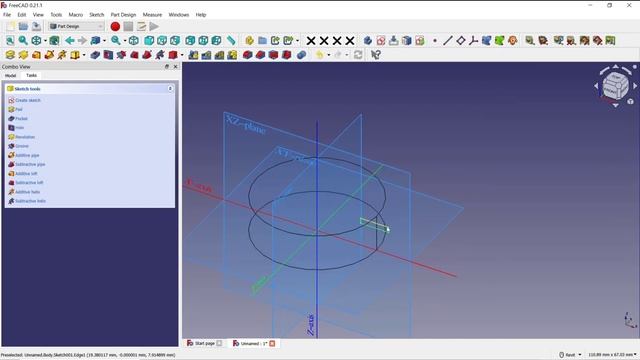
Task: Open the Part Design menu
Action: [x=123, y=15]
